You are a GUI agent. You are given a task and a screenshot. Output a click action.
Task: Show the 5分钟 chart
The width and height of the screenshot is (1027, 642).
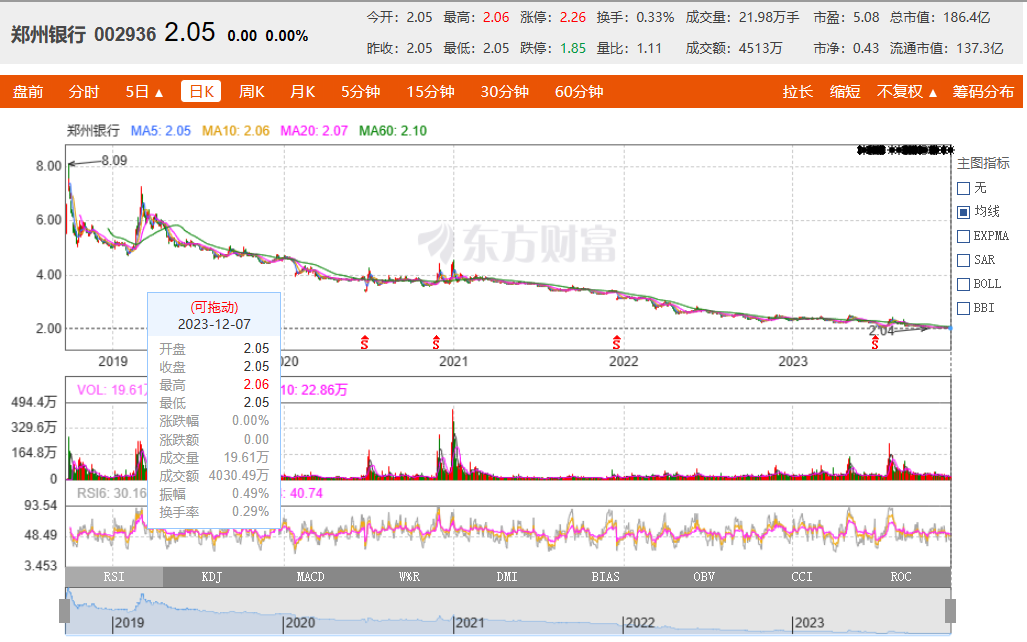click(360, 92)
